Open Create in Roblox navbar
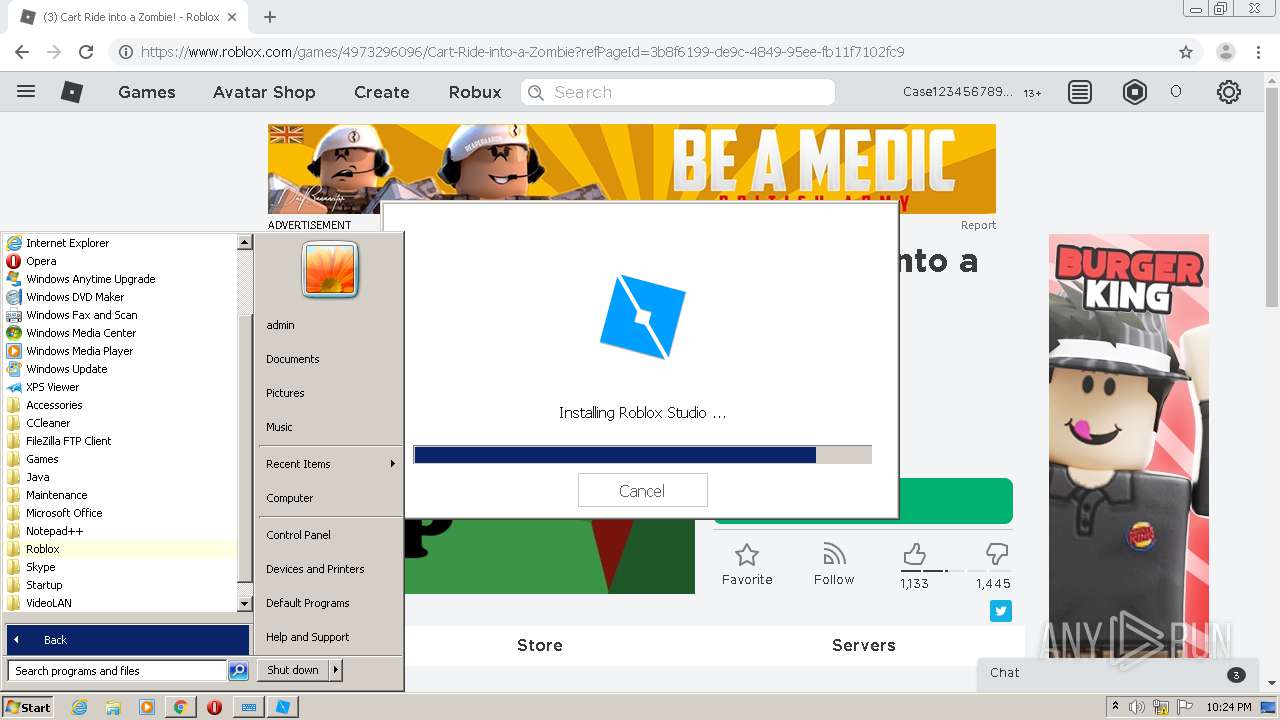 point(382,92)
